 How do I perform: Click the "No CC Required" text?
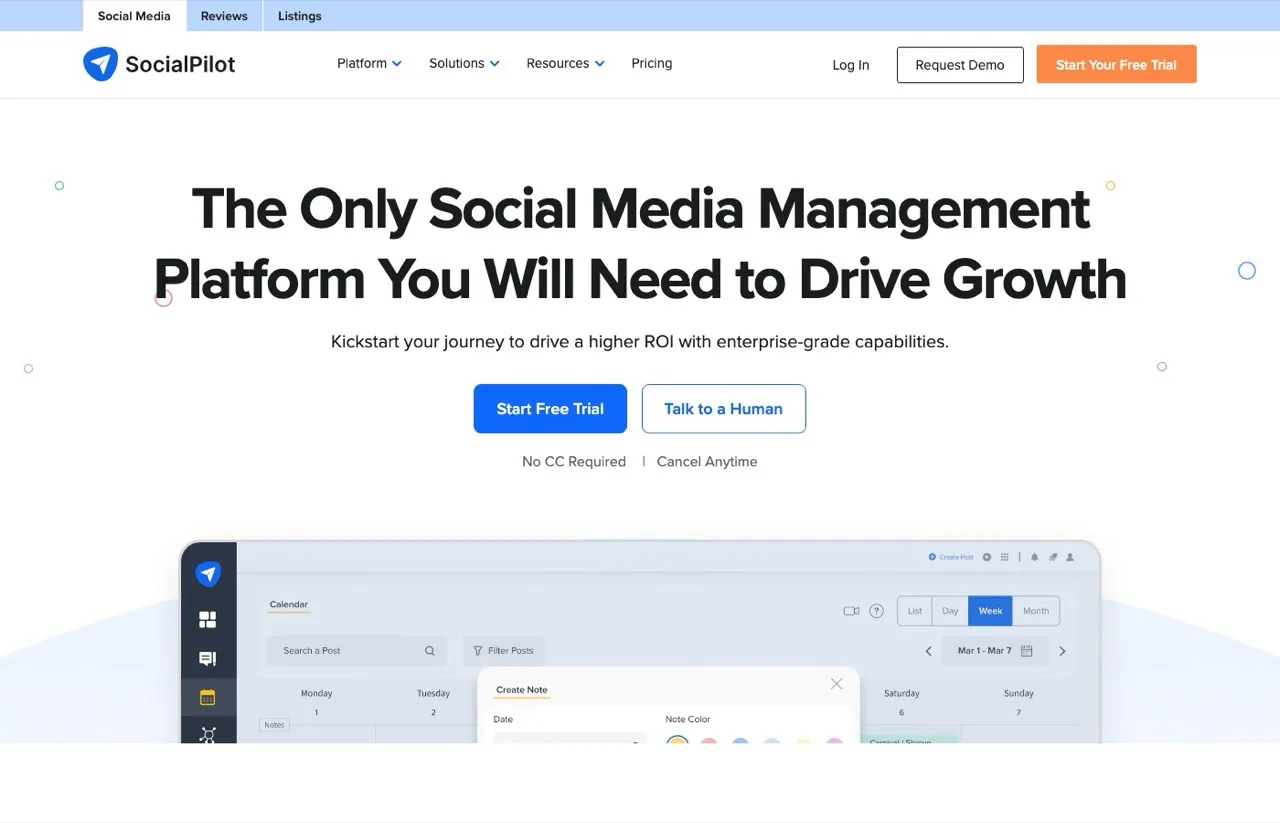(574, 461)
